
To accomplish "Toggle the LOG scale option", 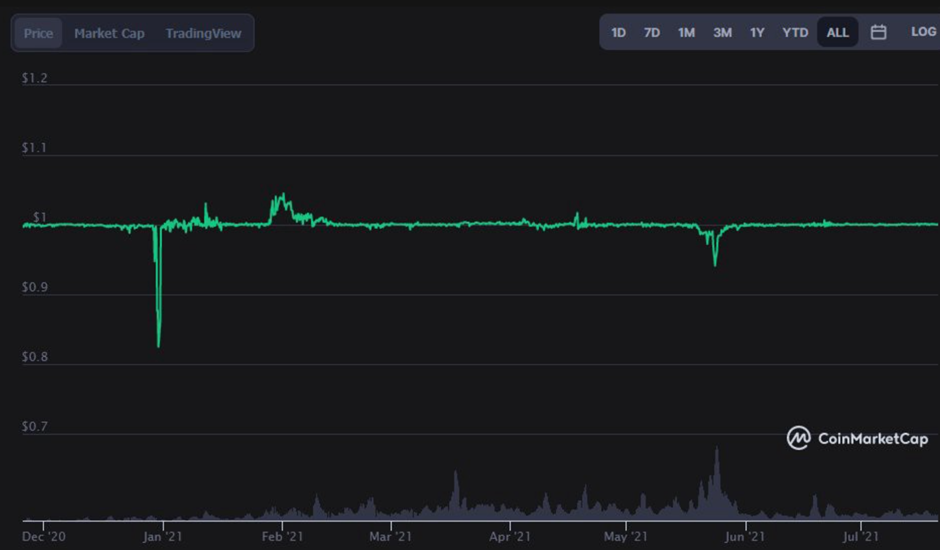I will pyautogui.click(x=922, y=32).
